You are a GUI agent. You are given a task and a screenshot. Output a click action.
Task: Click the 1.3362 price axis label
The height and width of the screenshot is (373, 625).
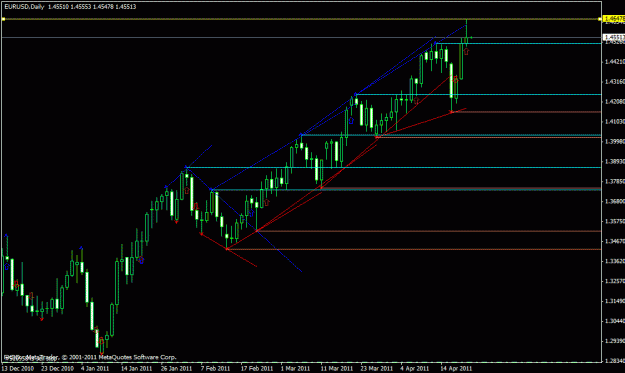pyautogui.click(x=615, y=261)
